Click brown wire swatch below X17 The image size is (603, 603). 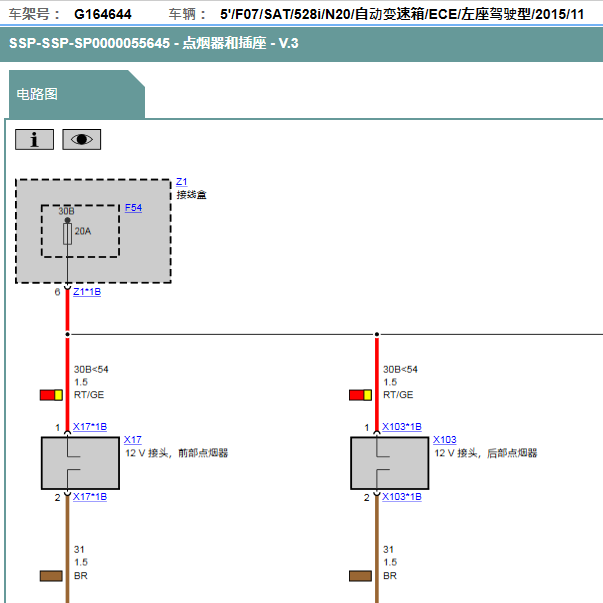click(x=51, y=576)
